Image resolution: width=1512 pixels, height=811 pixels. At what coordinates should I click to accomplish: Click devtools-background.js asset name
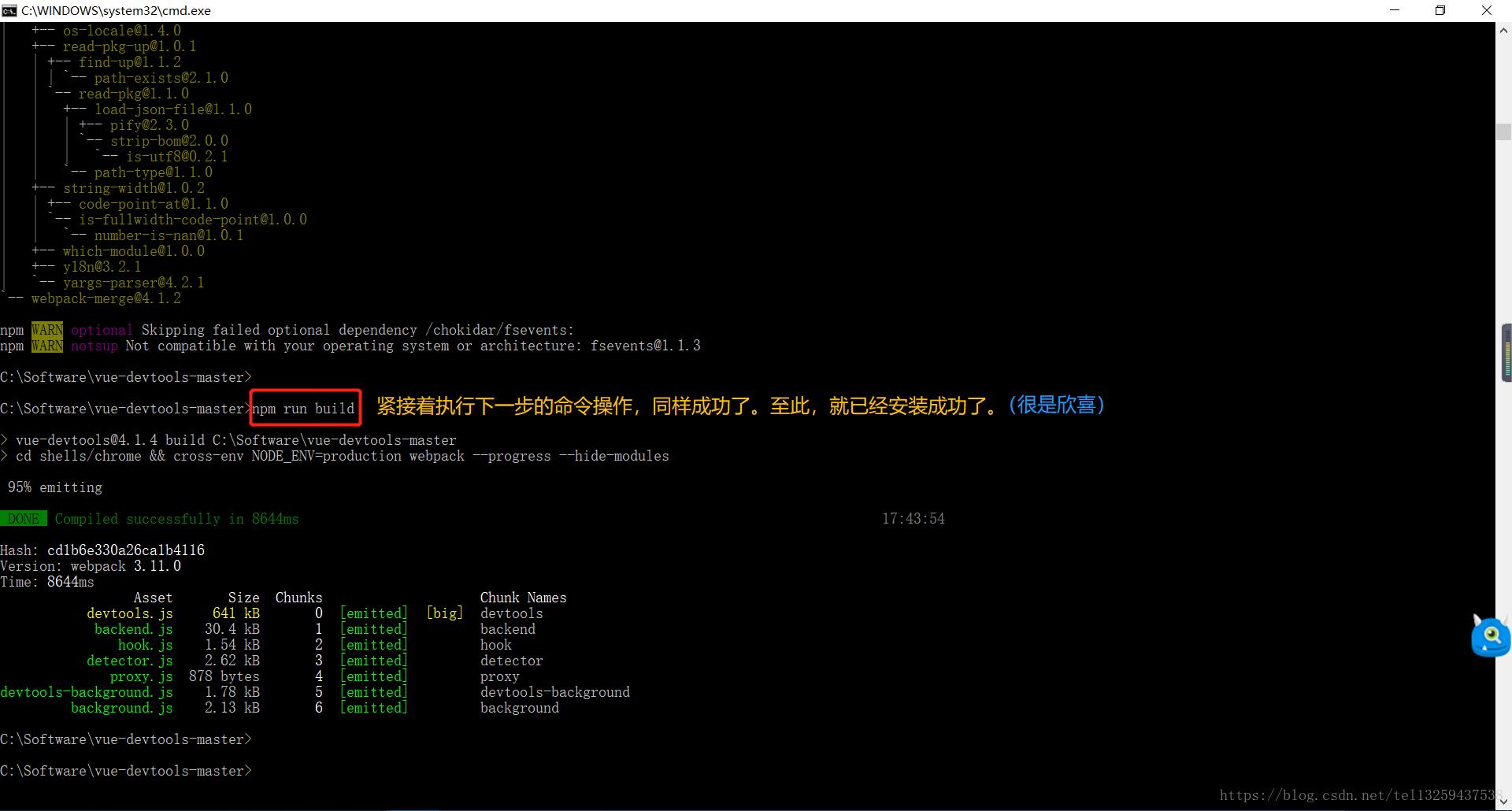(x=87, y=692)
